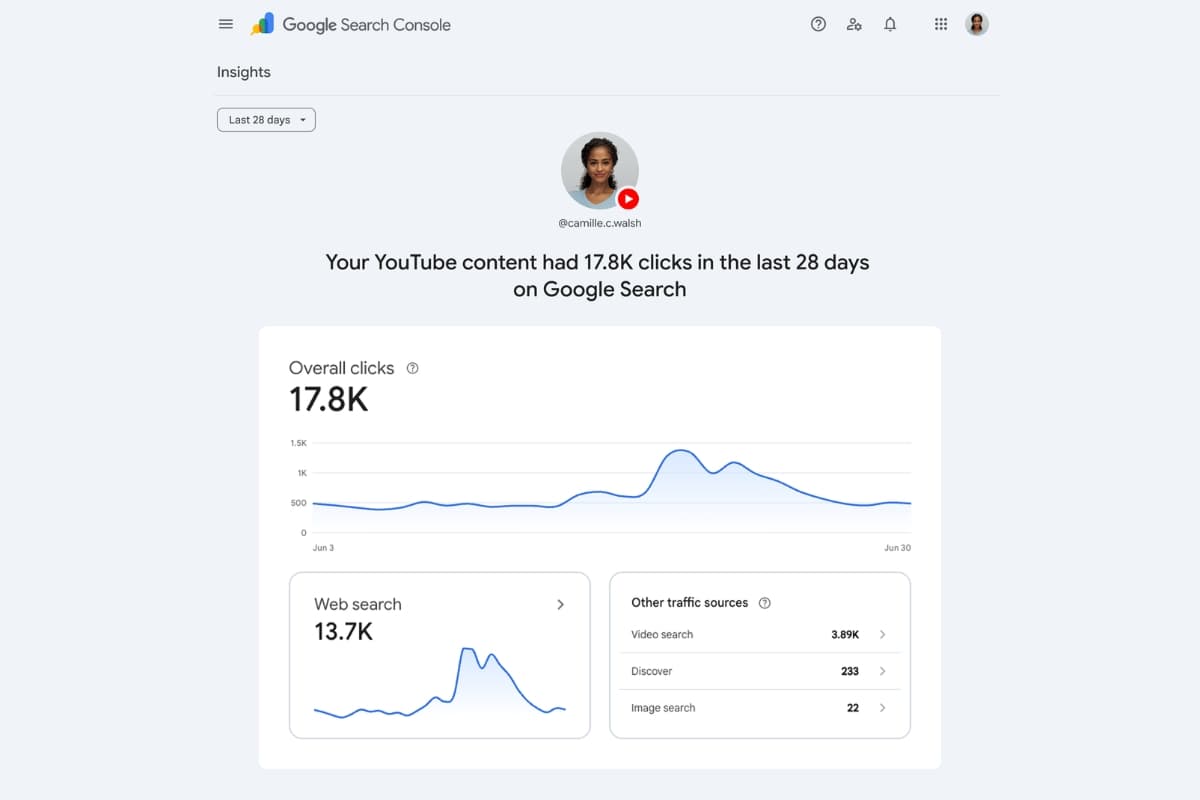Click the 3.89K video search value
1200x800 pixels.
(x=845, y=635)
